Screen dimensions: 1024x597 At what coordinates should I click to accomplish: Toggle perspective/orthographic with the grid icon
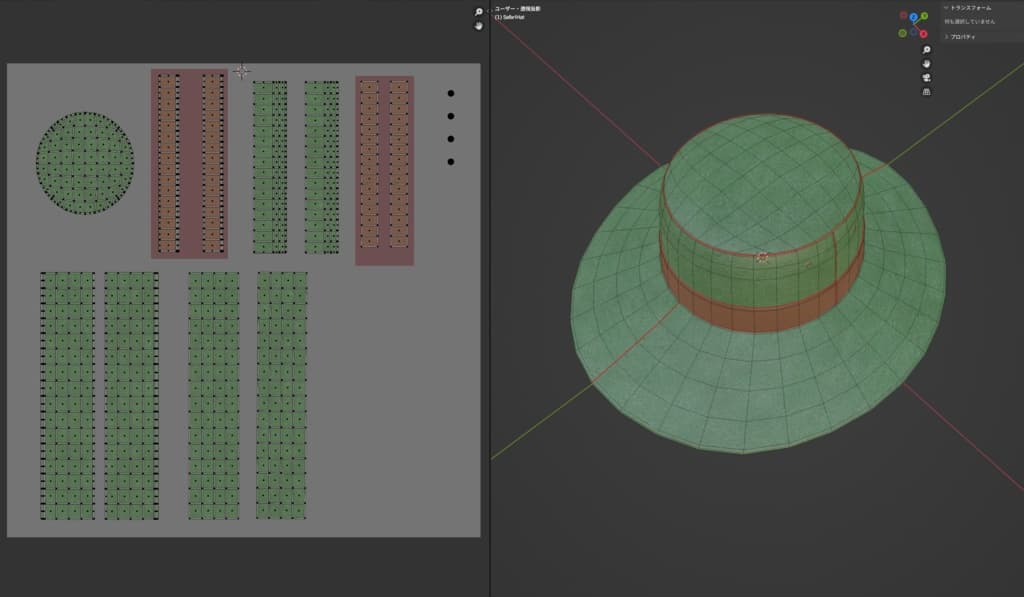click(926, 92)
